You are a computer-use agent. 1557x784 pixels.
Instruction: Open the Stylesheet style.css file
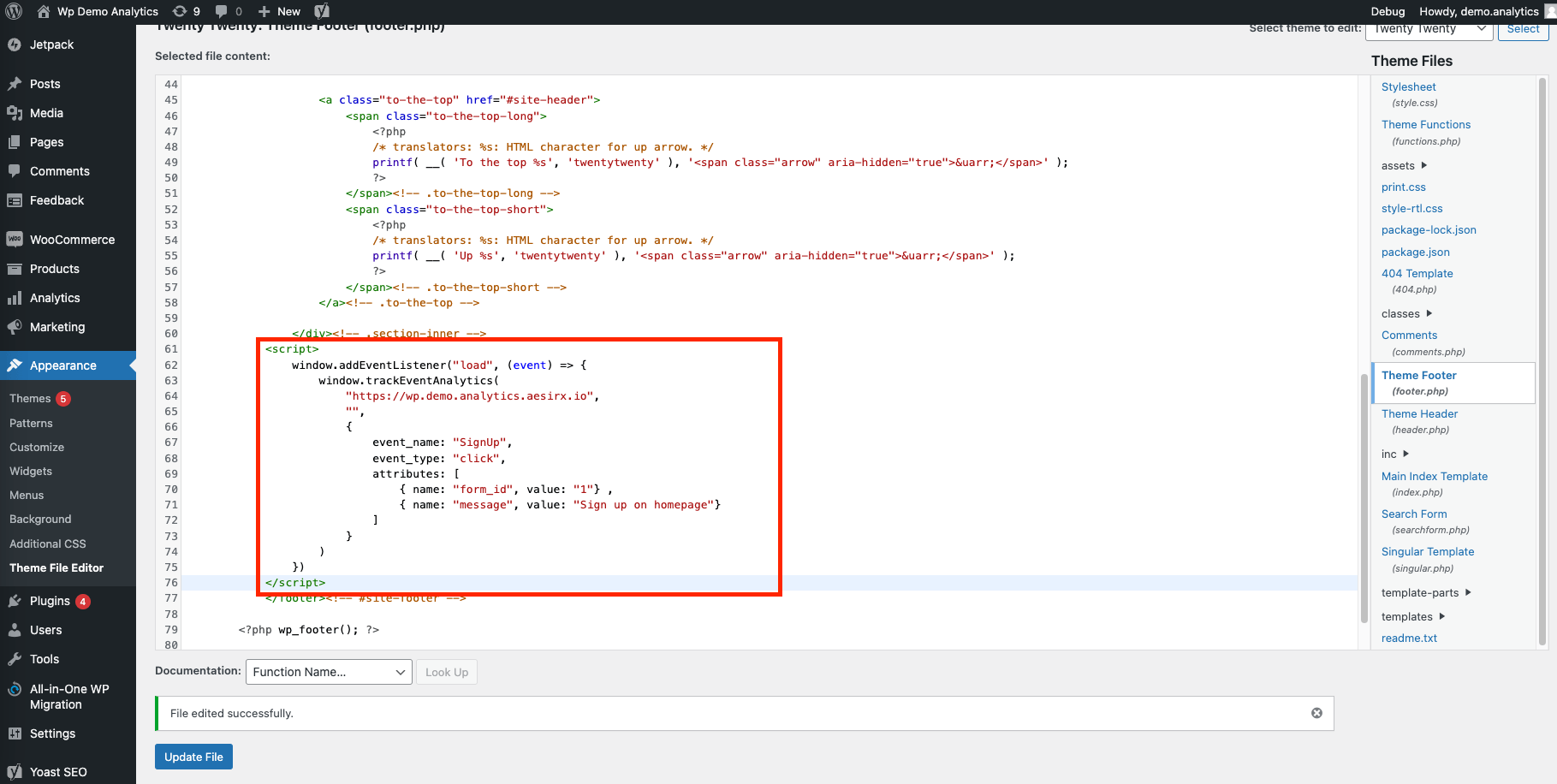click(x=1408, y=86)
